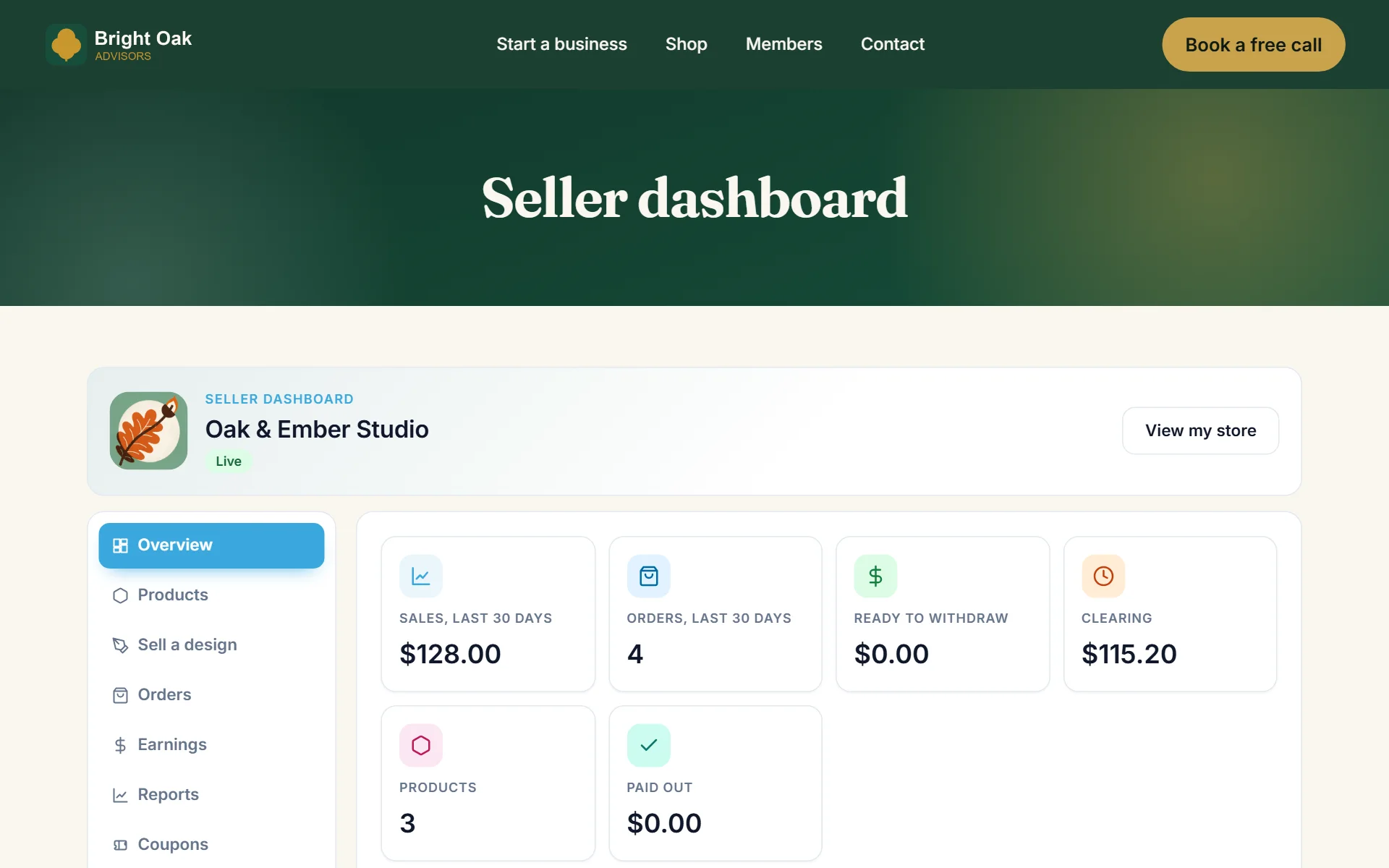
Task: Click the $115.20 clearing amount
Action: 1129,654
